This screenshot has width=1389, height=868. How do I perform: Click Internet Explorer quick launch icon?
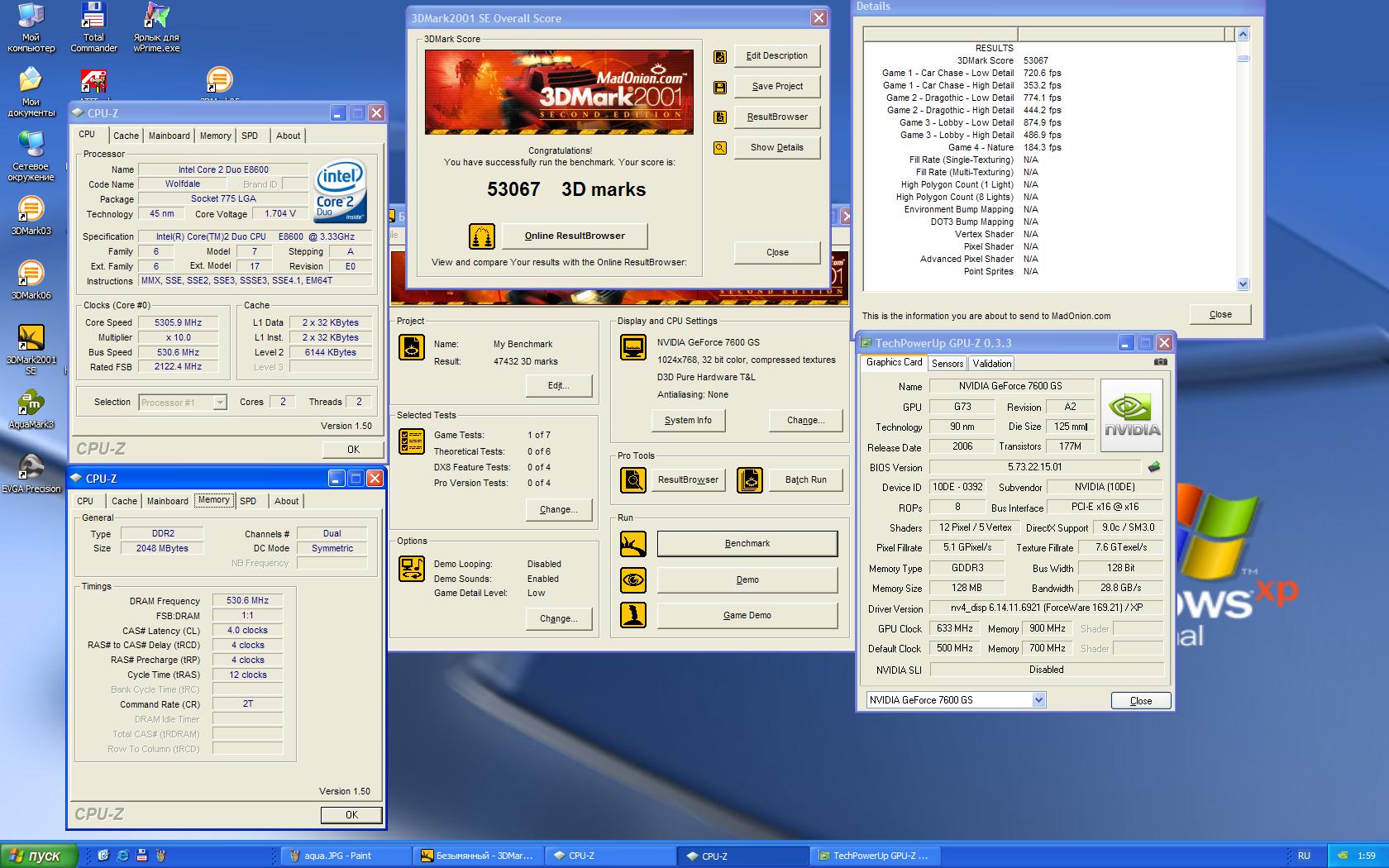[x=122, y=856]
